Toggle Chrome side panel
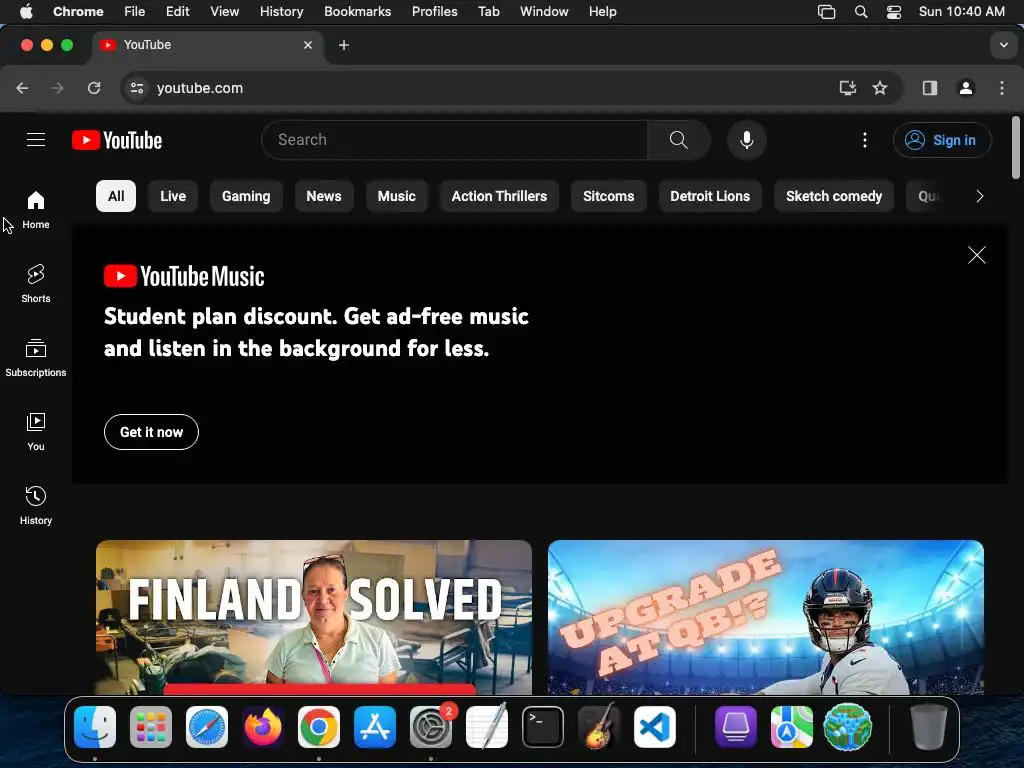Image resolution: width=1024 pixels, height=768 pixels. (x=930, y=88)
